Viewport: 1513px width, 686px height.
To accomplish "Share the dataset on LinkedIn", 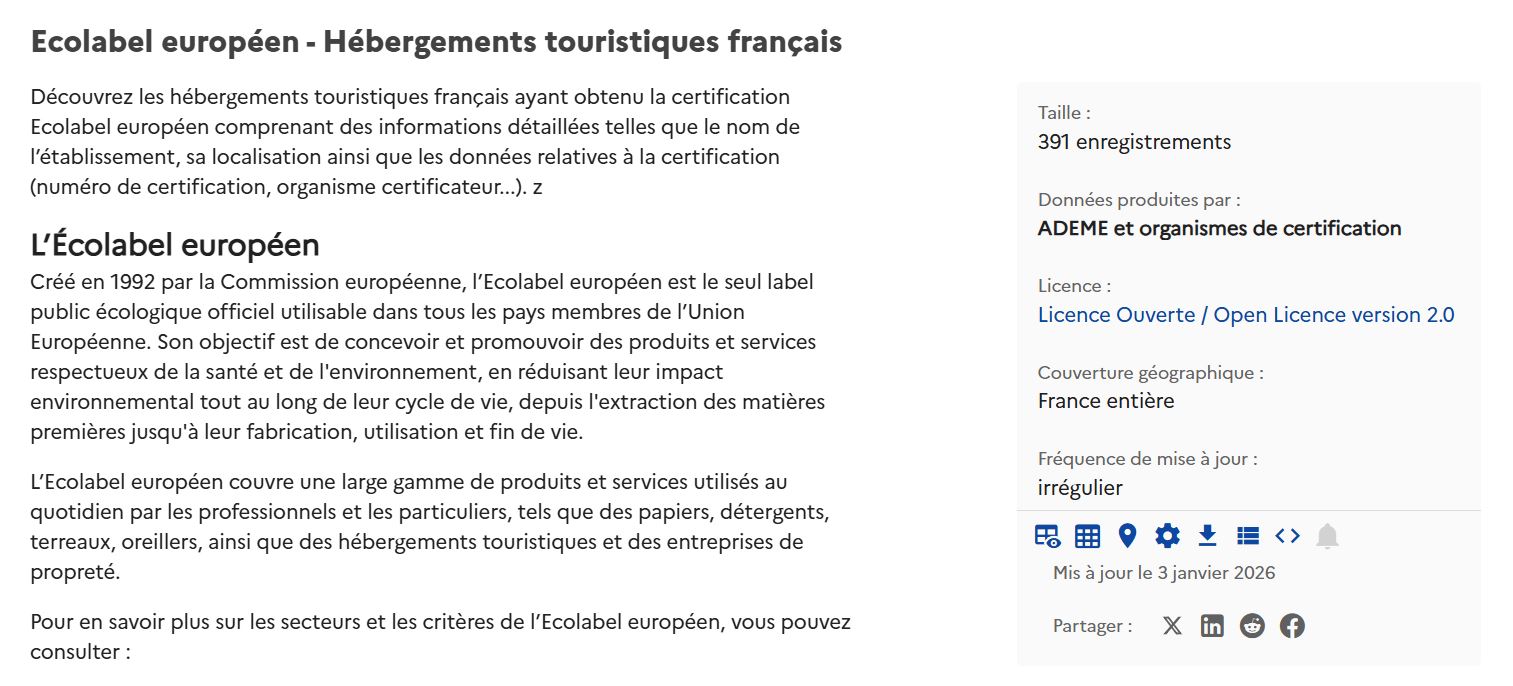I will tap(1212, 626).
